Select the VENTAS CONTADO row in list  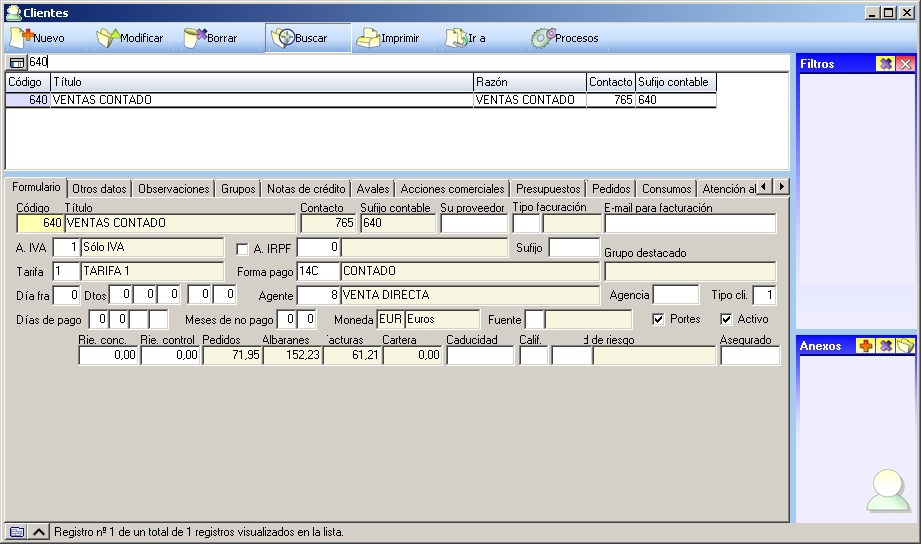pyautogui.click(x=361, y=100)
